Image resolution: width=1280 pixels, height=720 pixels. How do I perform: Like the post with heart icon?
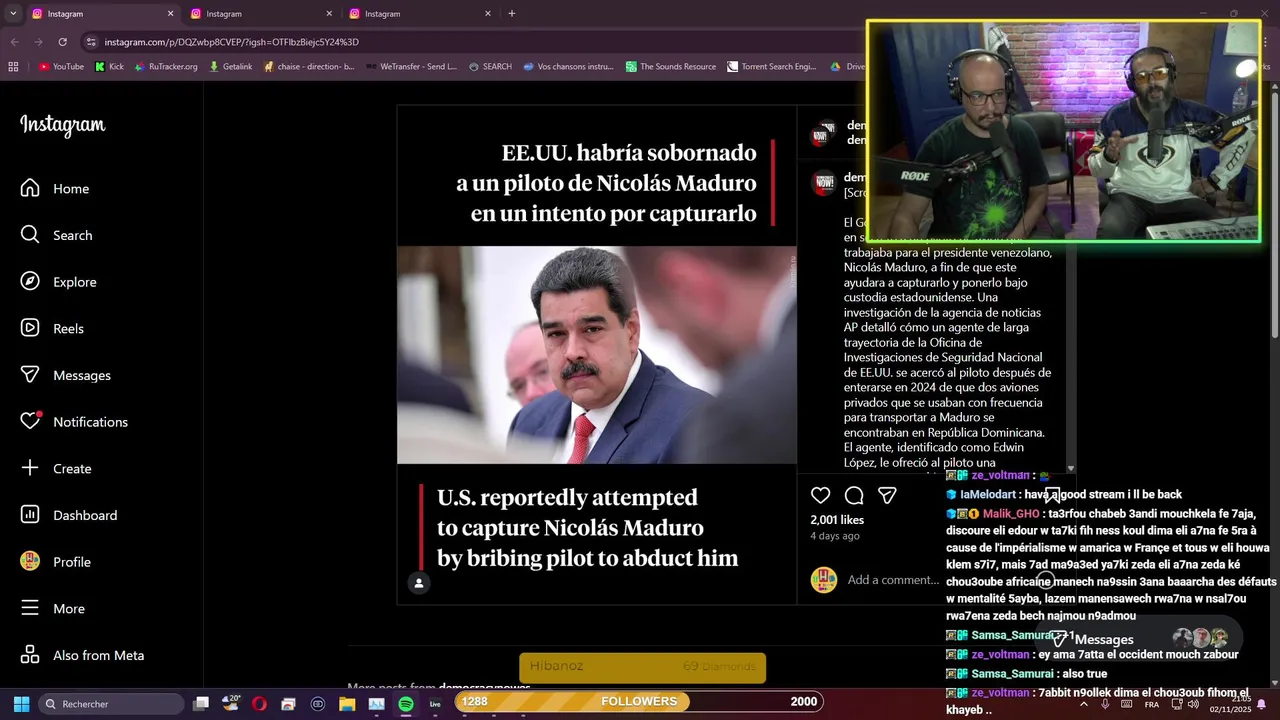820,495
